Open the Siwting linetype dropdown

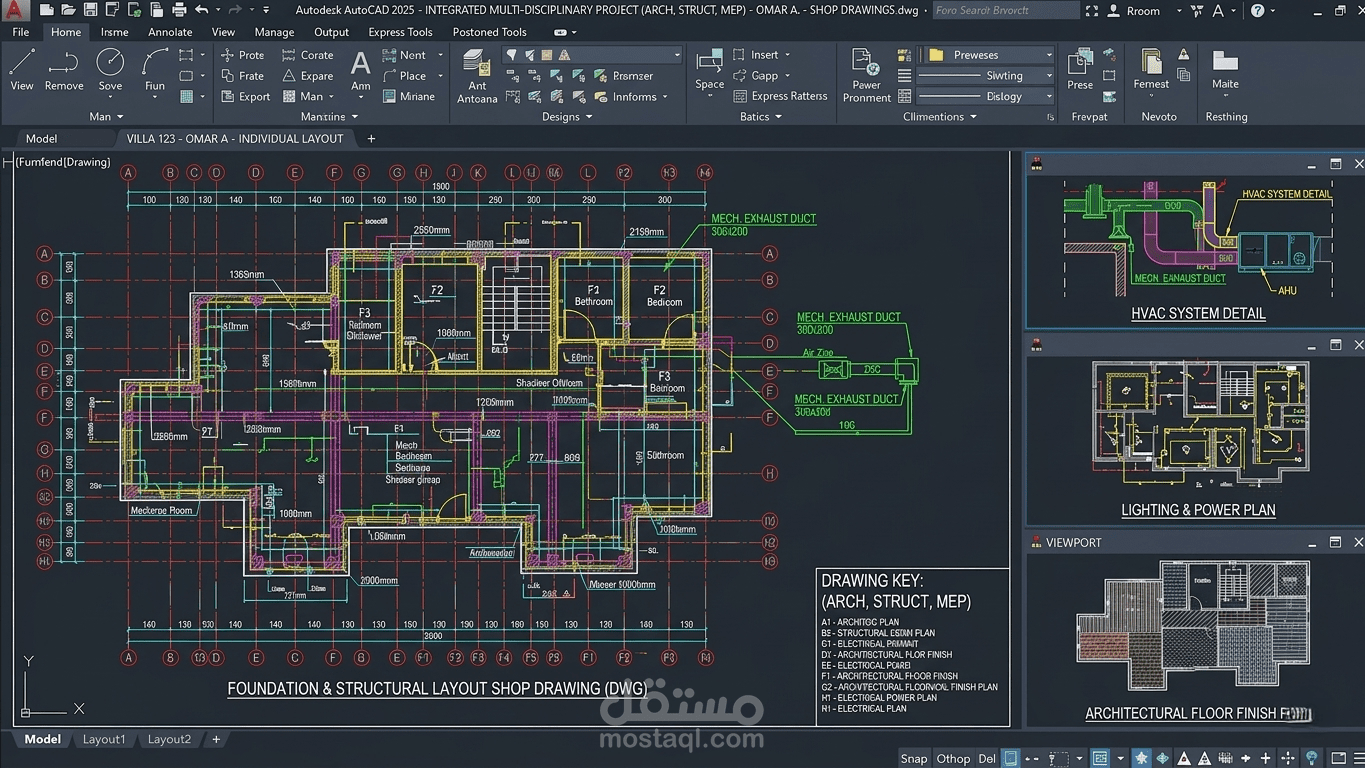coord(987,76)
